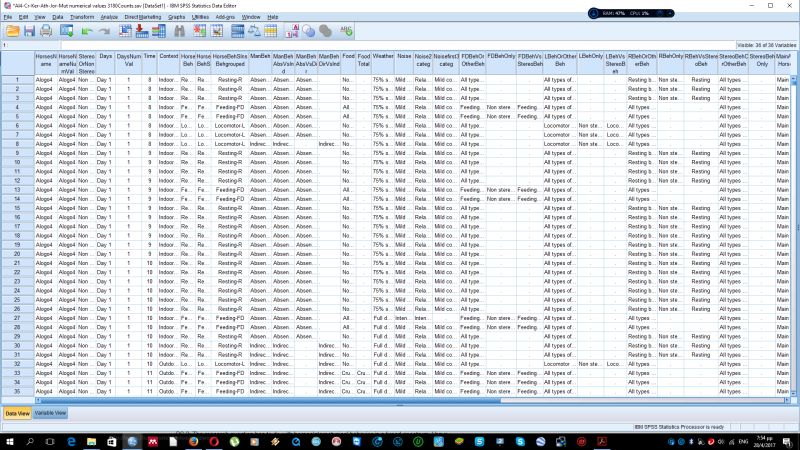Open Recall recently used dialogs icon
The image size is (800, 450).
point(66,31)
